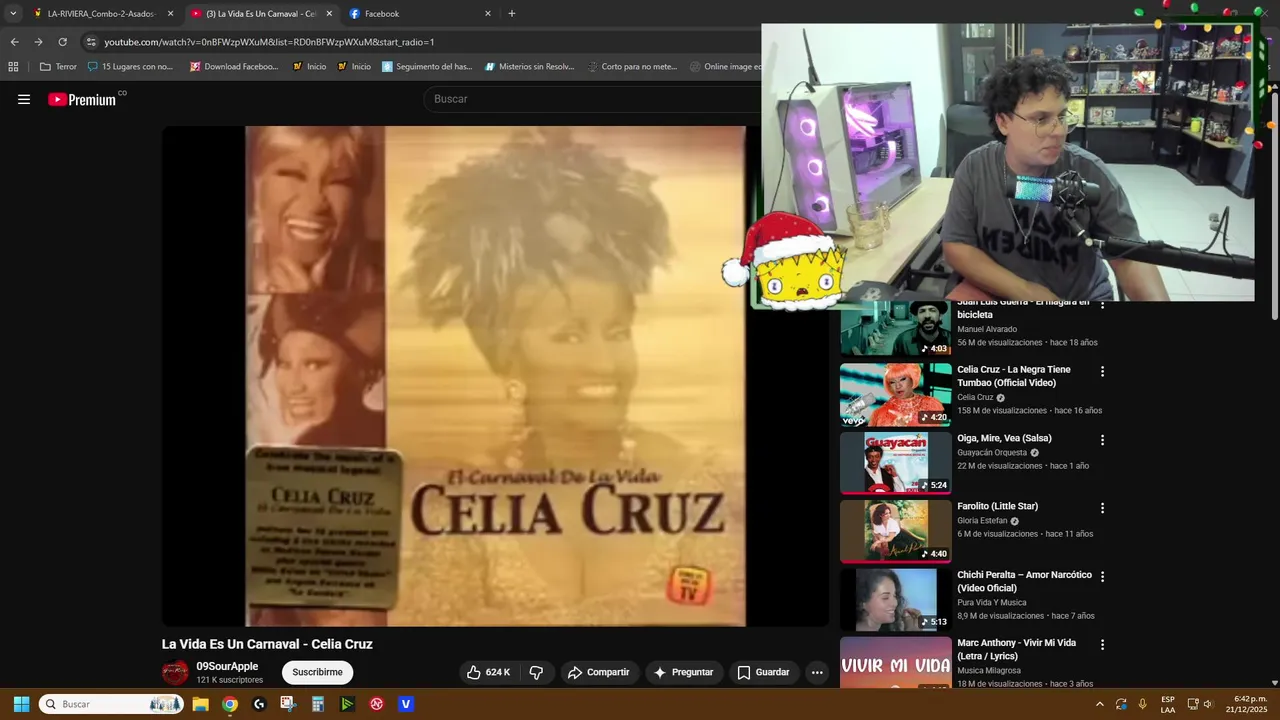The height and width of the screenshot is (720, 1280).
Task: Open Calculator app in the taskbar
Action: pos(318,704)
